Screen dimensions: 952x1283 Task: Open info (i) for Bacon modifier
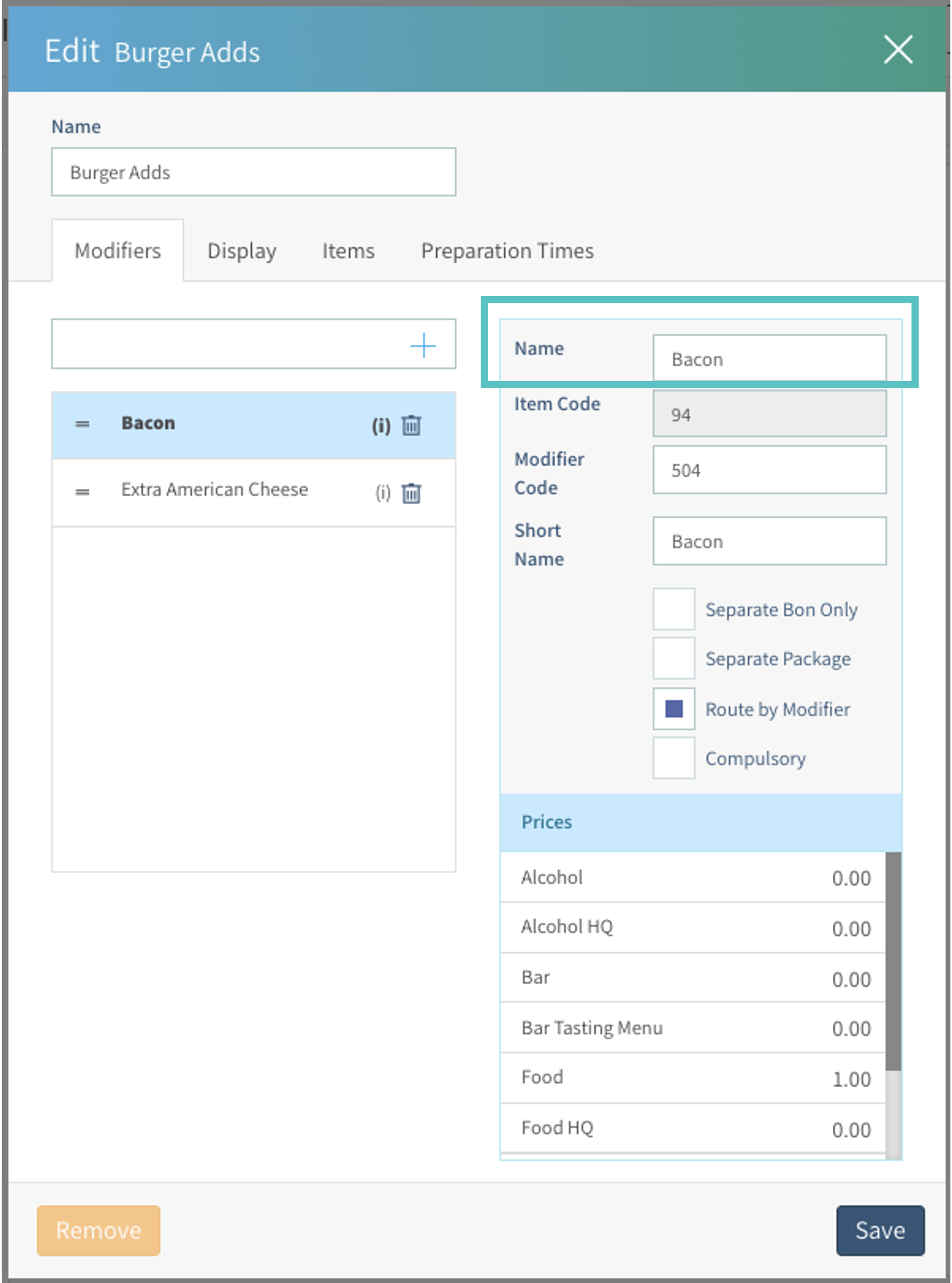click(x=381, y=426)
